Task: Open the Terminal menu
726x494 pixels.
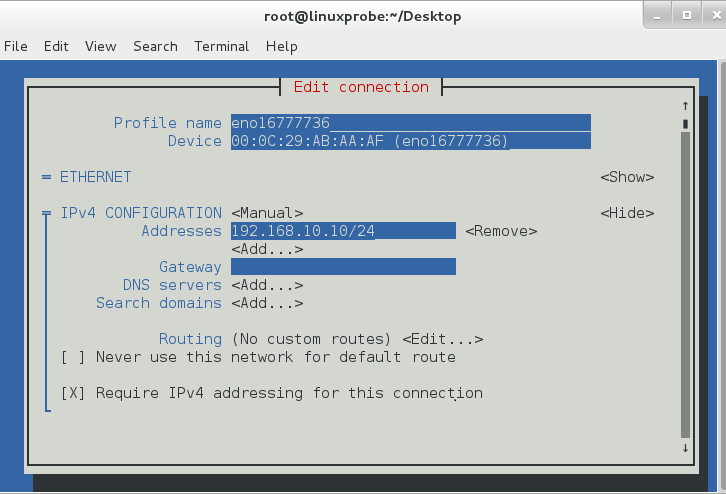Action: pos(222,46)
